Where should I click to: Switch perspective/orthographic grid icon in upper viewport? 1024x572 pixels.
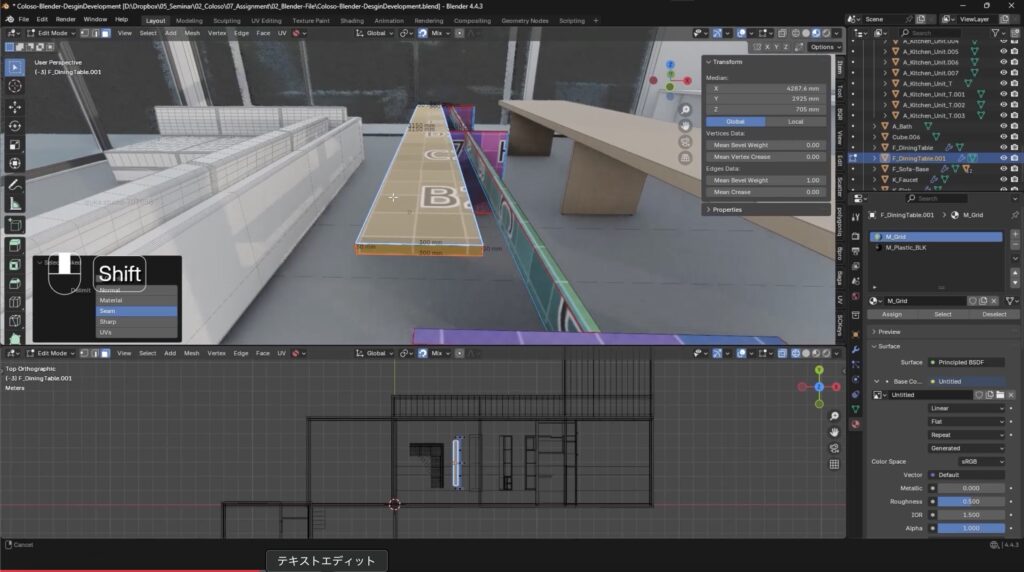[685, 157]
